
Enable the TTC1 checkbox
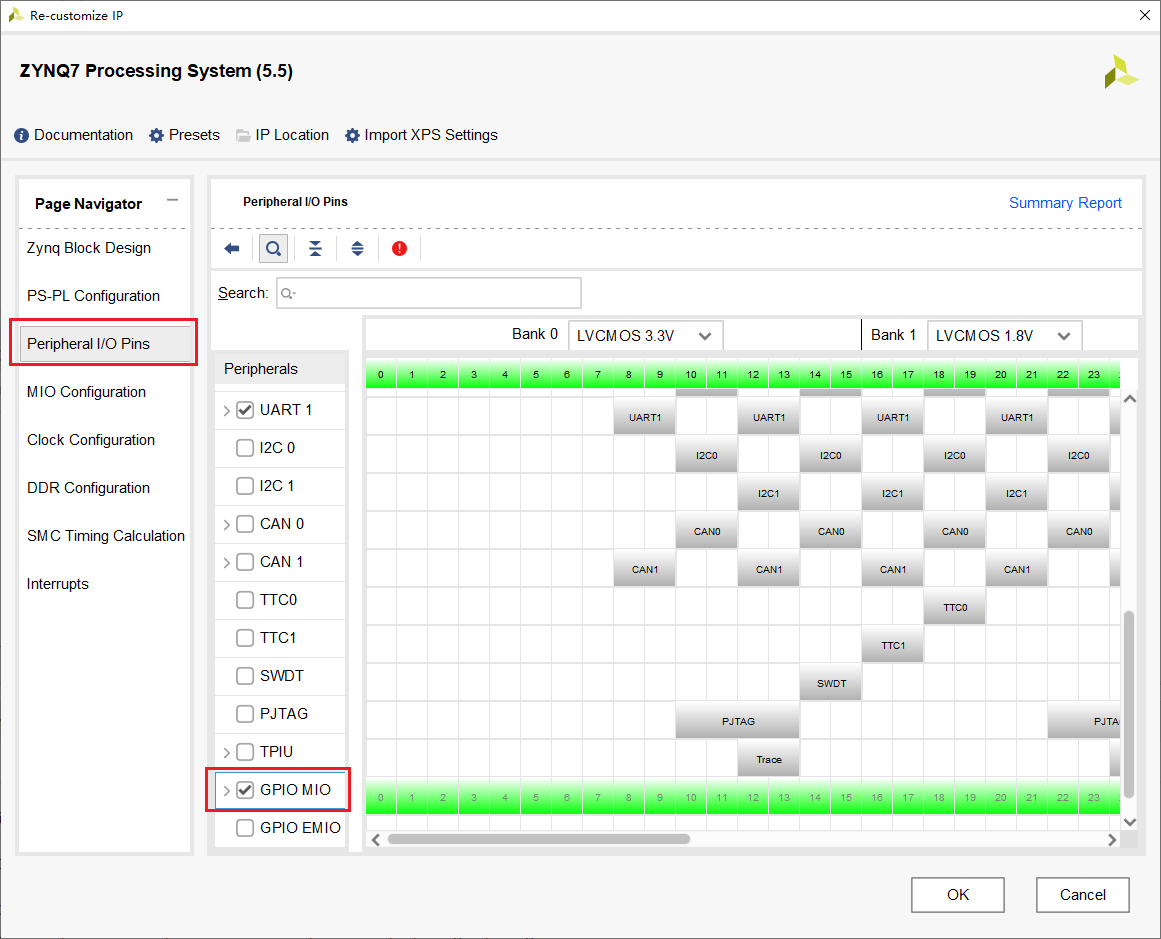tap(244, 638)
